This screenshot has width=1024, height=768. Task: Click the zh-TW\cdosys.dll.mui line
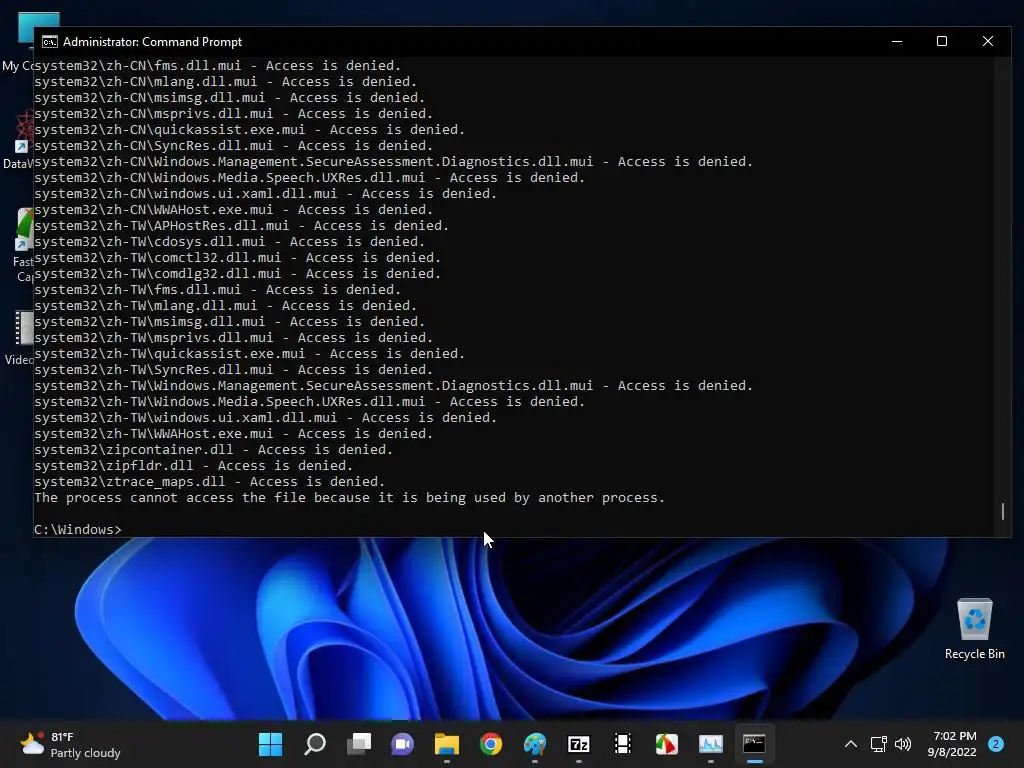[x=229, y=242]
